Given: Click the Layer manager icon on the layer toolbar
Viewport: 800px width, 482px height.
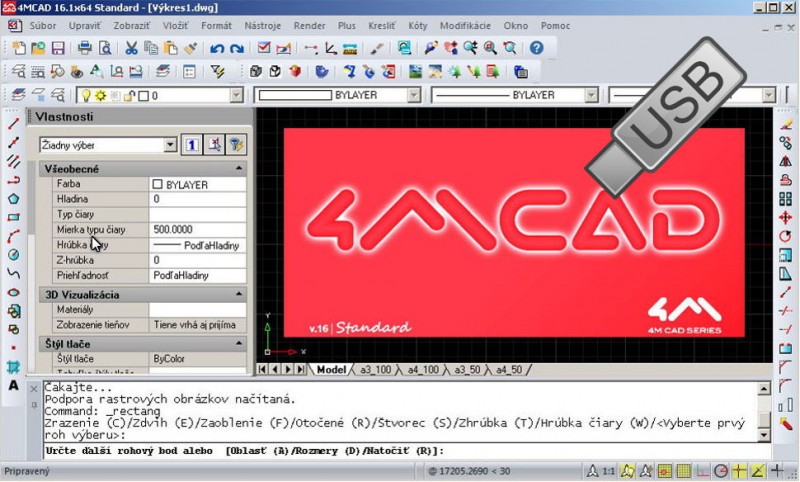Looking at the screenshot, I should (x=18, y=95).
